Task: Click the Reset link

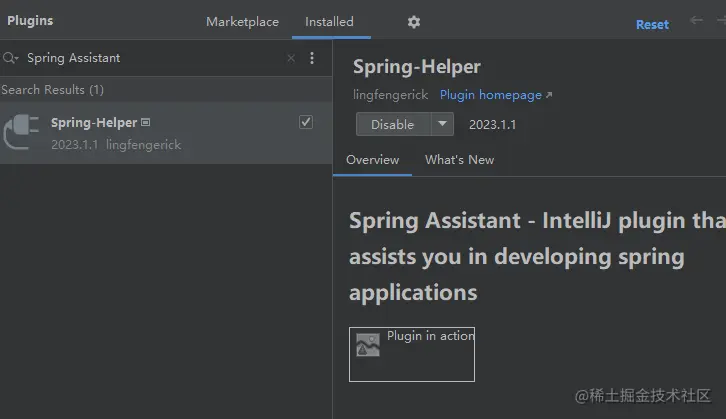Action: coord(652,25)
